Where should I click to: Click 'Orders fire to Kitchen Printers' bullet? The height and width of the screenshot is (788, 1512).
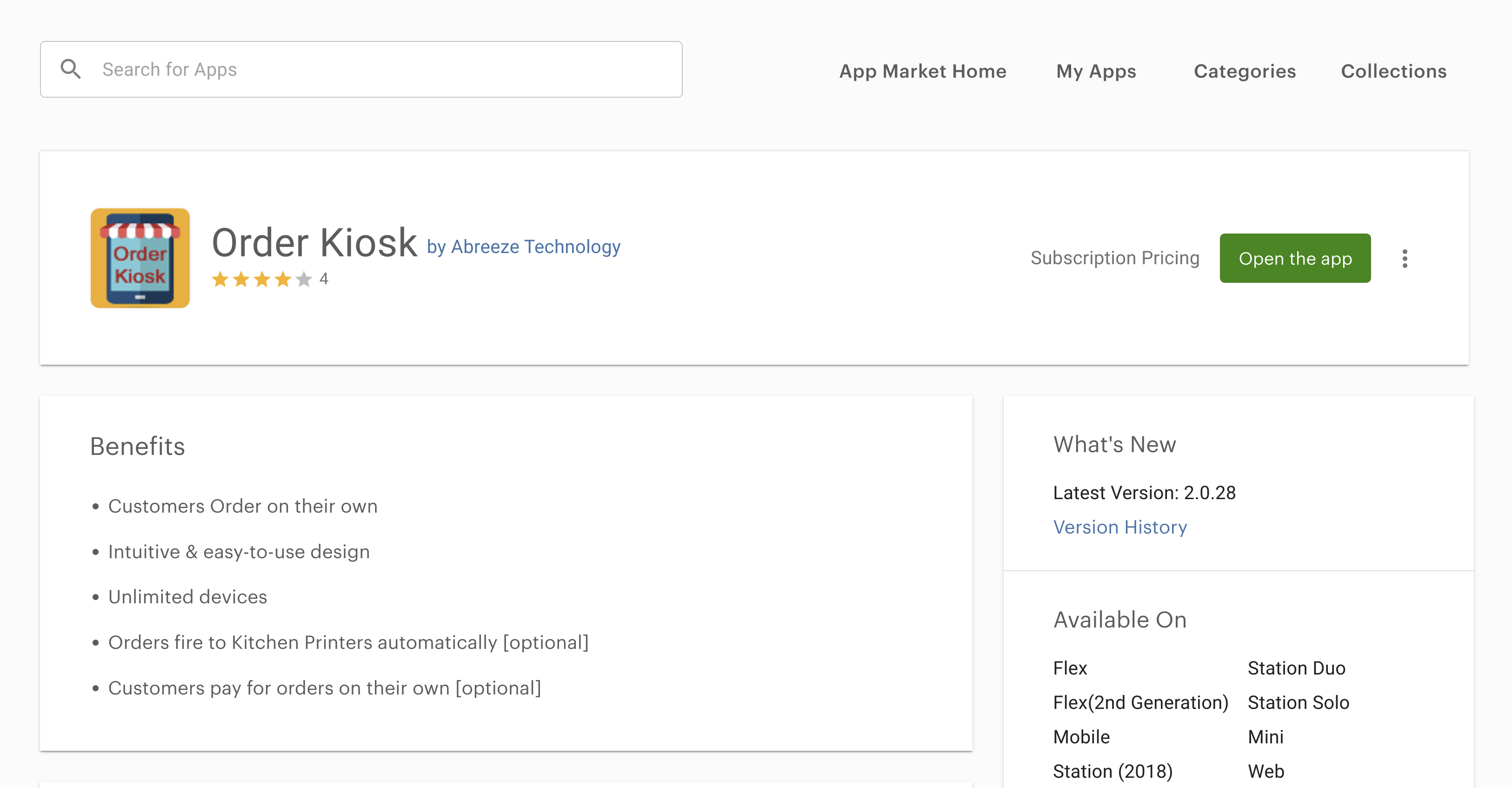pos(348,642)
